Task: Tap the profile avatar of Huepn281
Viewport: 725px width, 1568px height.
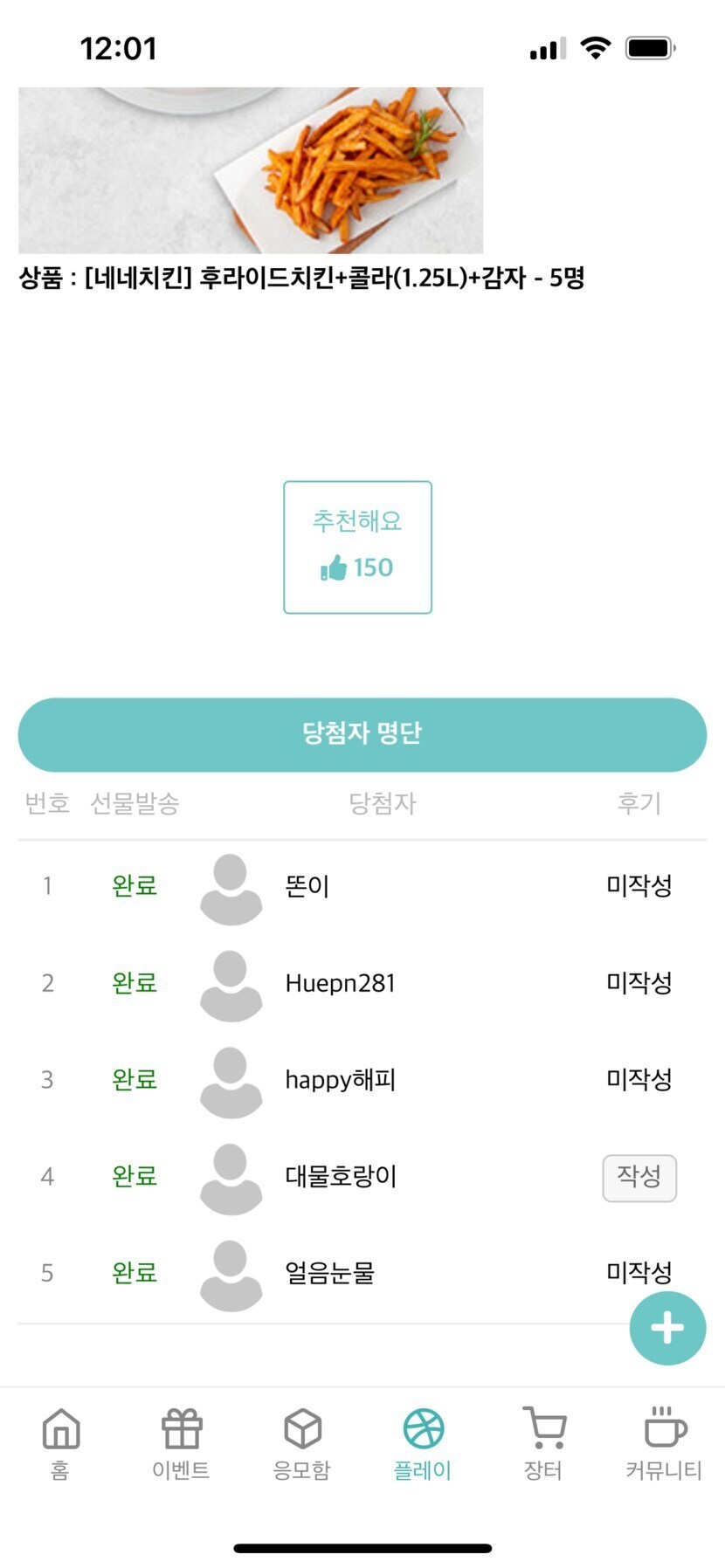Action: [231, 986]
